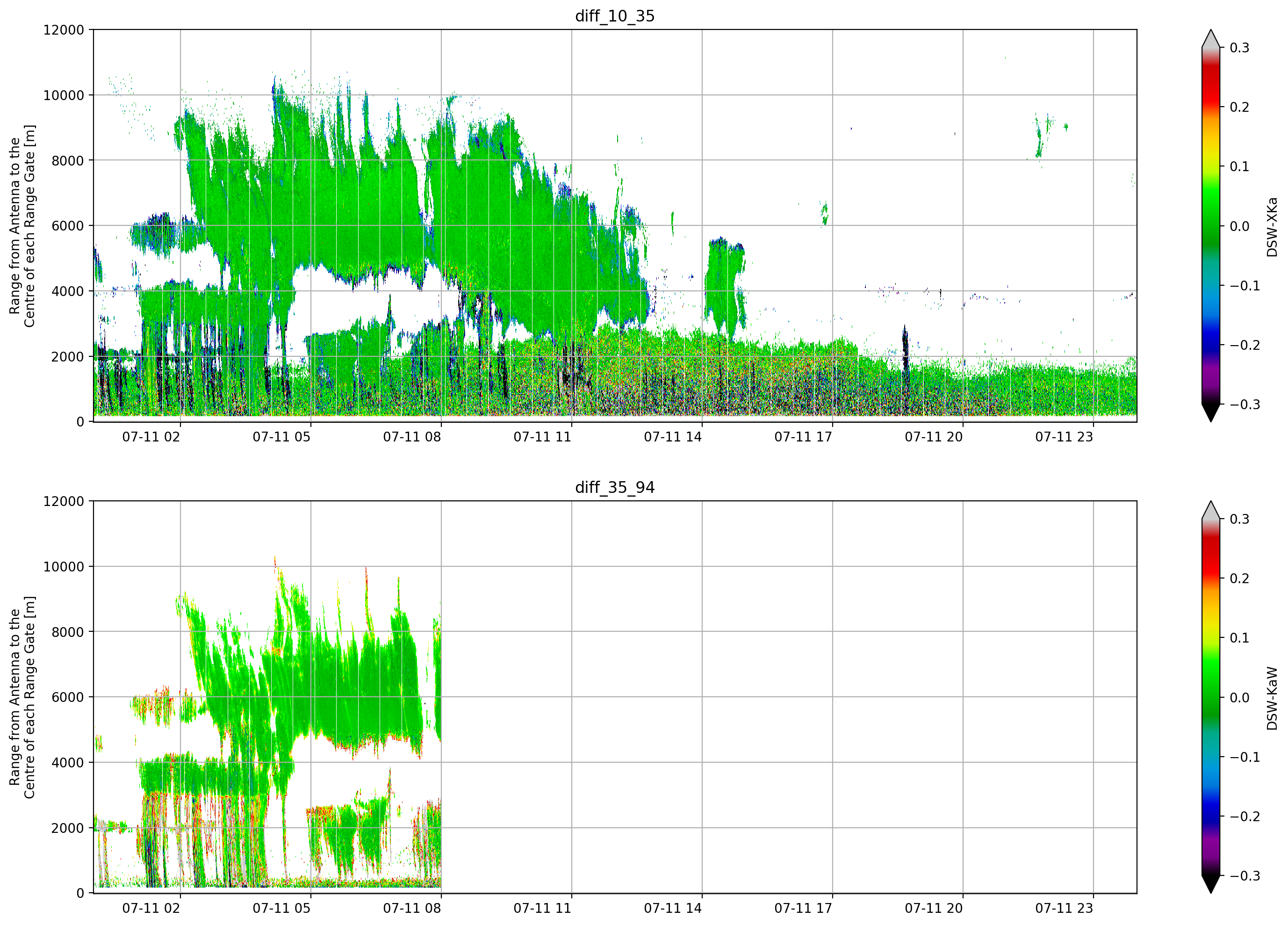The width and height of the screenshot is (1288, 925).
Task: Click black lower extension arrow of DSW-KaW colorbar
Action: point(1211,883)
